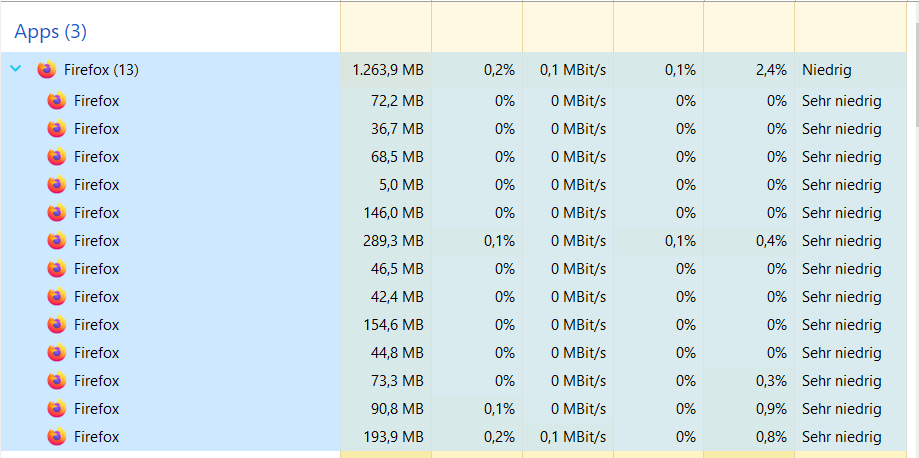The height and width of the screenshot is (458, 919).
Task: Select the Firefox process using 46,5 MB
Action: [x=96, y=269]
